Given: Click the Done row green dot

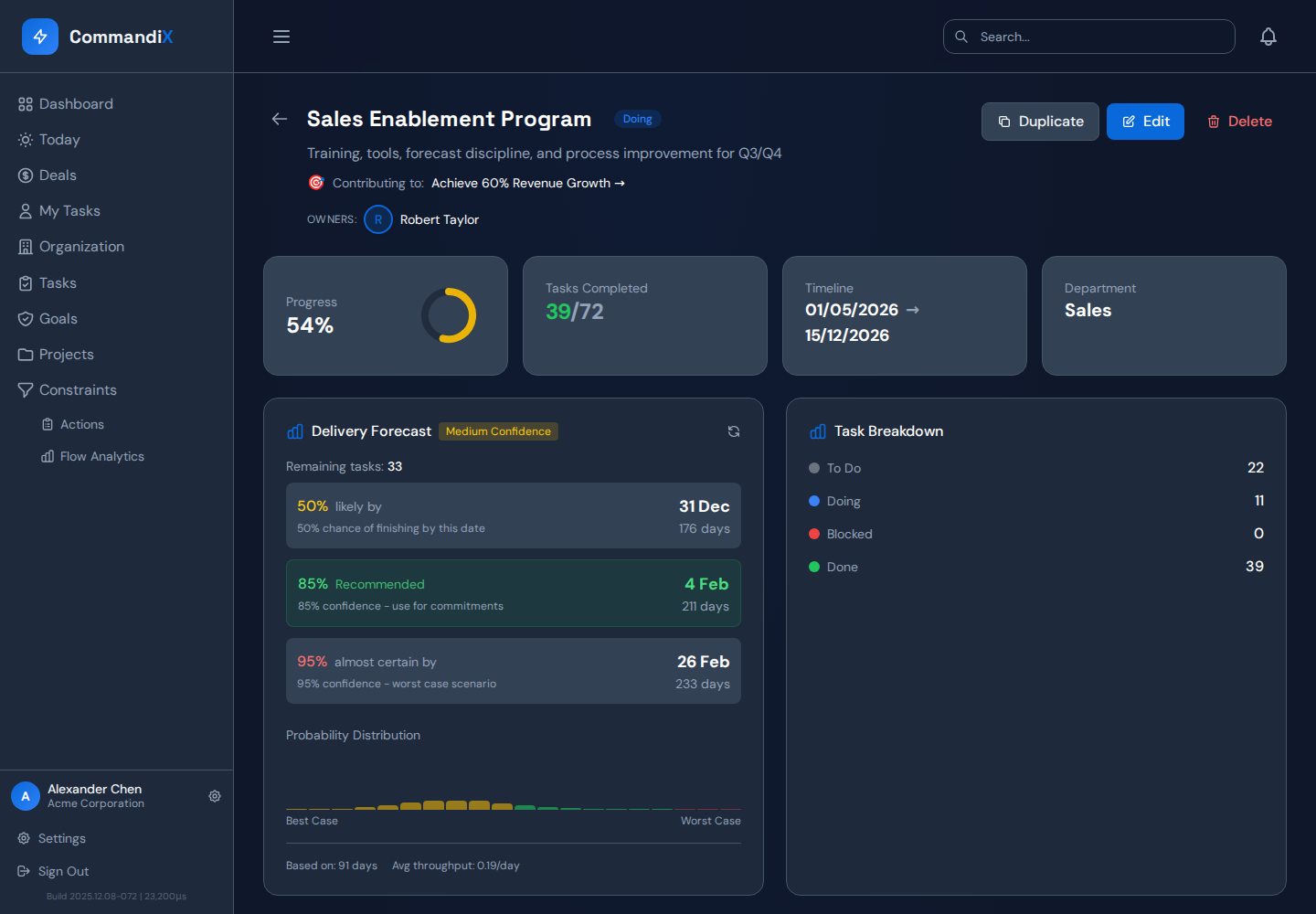Looking at the screenshot, I should (x=814, y=567).
